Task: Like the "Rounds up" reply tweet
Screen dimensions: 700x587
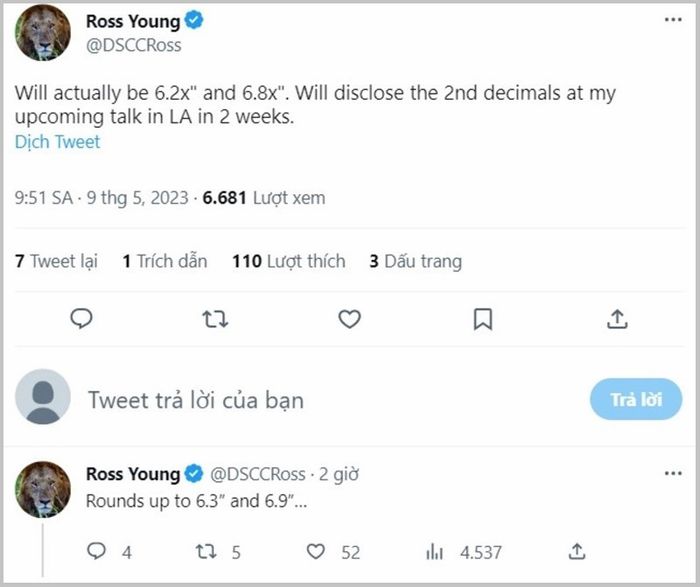Action: (316, 551)
